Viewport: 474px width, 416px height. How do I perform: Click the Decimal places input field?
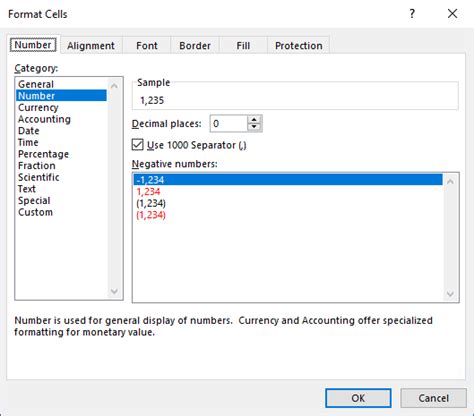(229, 124)
